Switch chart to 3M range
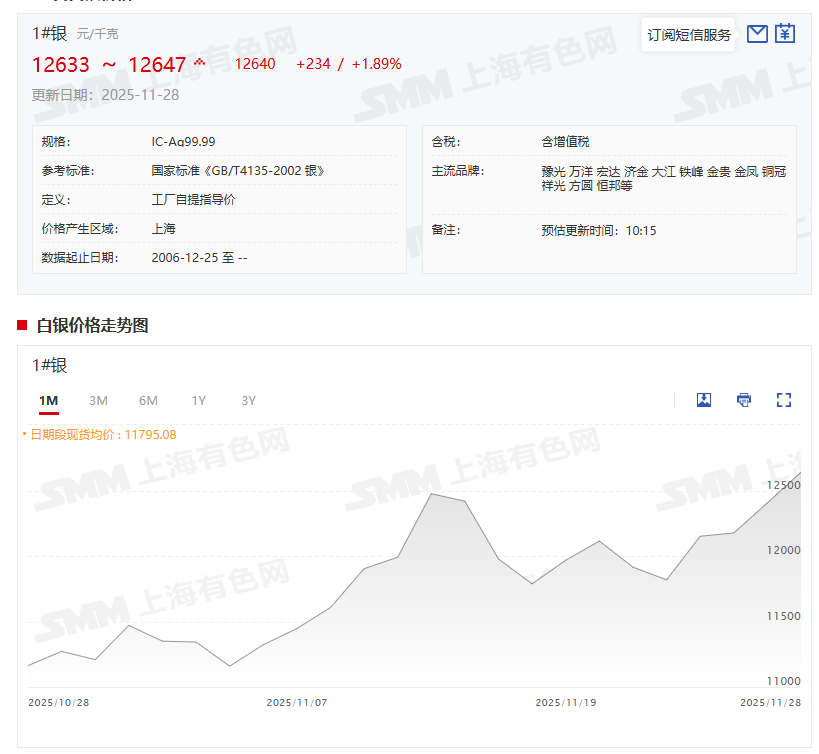The width and height of the screenshot is (819, 754). [98, 401]
